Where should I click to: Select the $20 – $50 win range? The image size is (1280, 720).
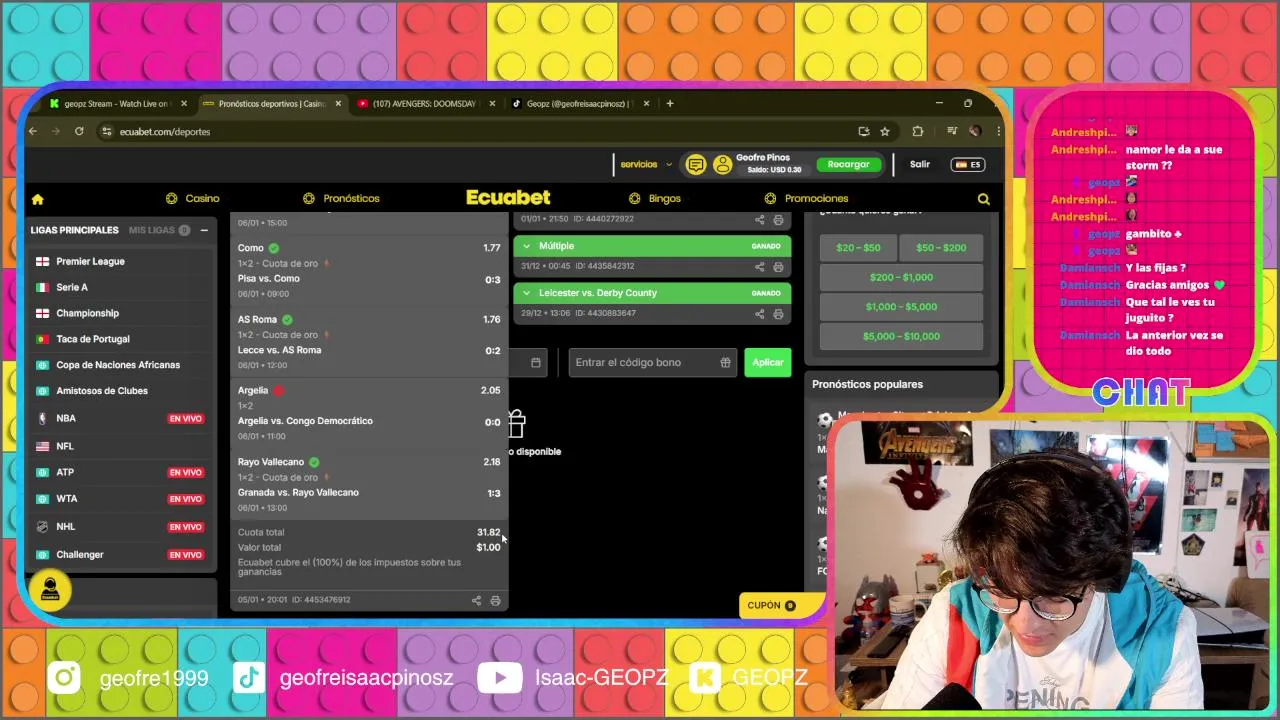[858, 248]
